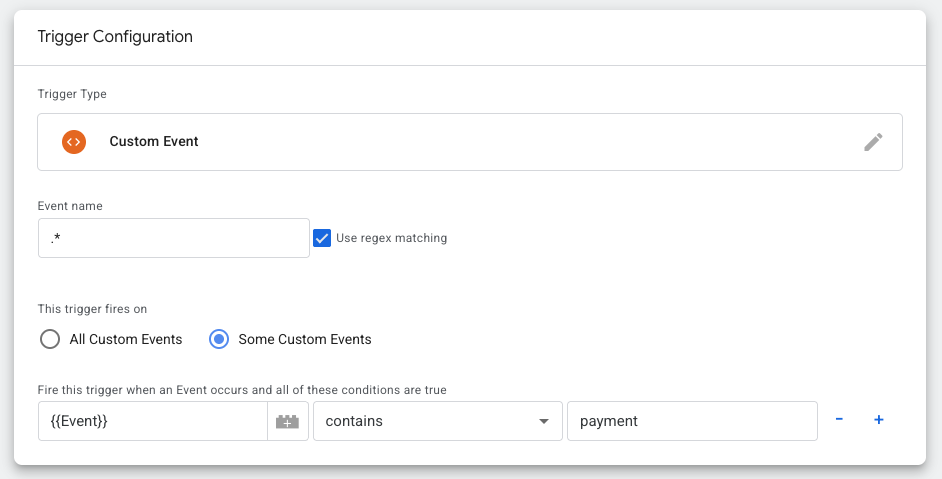The width and height of the screenshot is (942, 479).
Task: Click the dropdown arrow beside 'contains'
Action: [x=544, y=422]
